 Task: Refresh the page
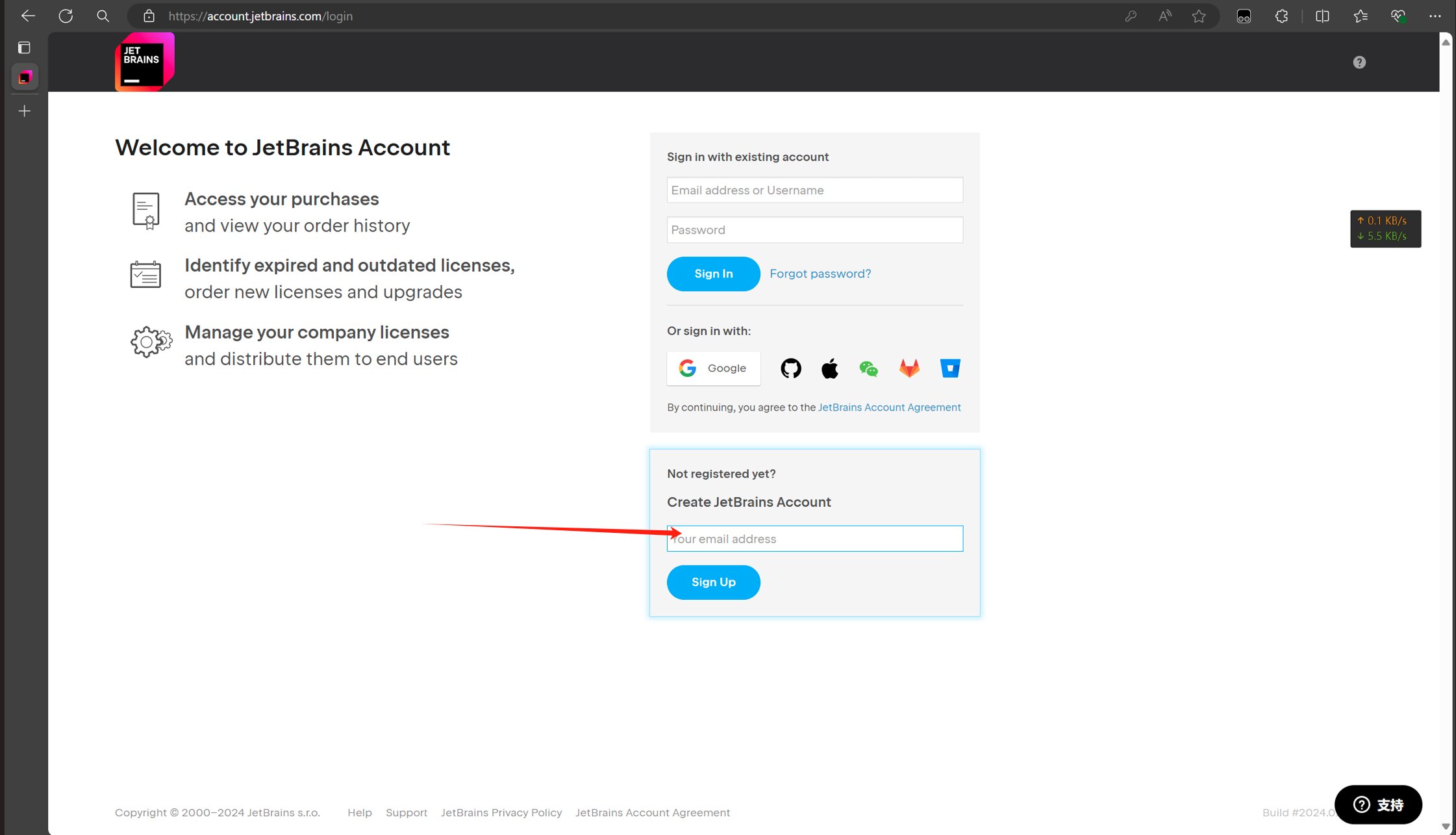(x=66, y=16)
